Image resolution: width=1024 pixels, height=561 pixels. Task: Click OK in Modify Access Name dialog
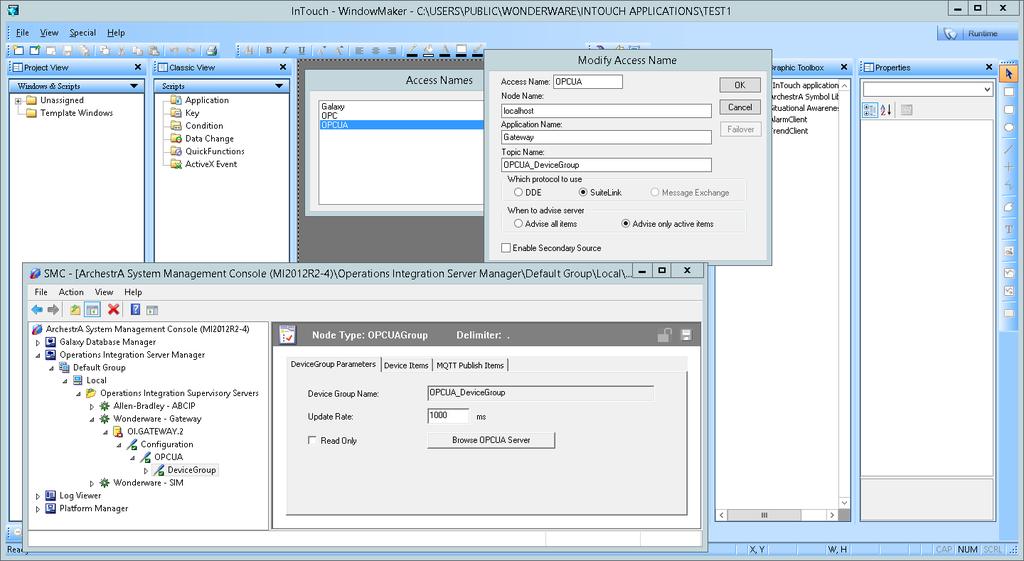(x=740, y=85)
